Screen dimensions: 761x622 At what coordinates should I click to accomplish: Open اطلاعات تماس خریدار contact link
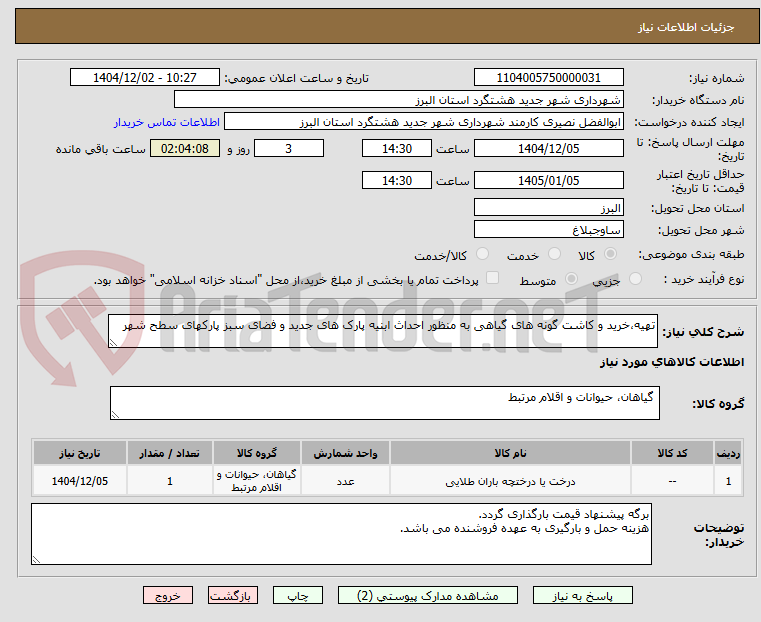pyautogui.click(x=167, y=122)
